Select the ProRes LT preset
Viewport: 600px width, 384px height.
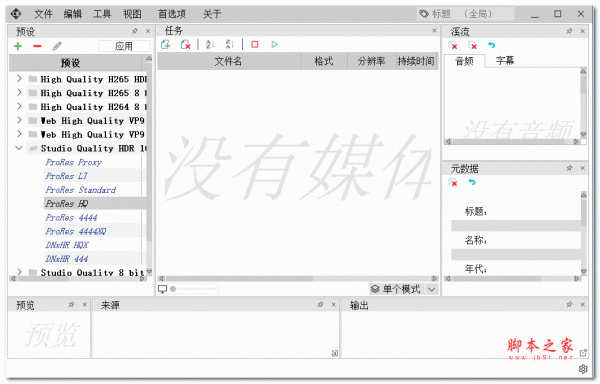pyautogui.click(x=67, y=176)
